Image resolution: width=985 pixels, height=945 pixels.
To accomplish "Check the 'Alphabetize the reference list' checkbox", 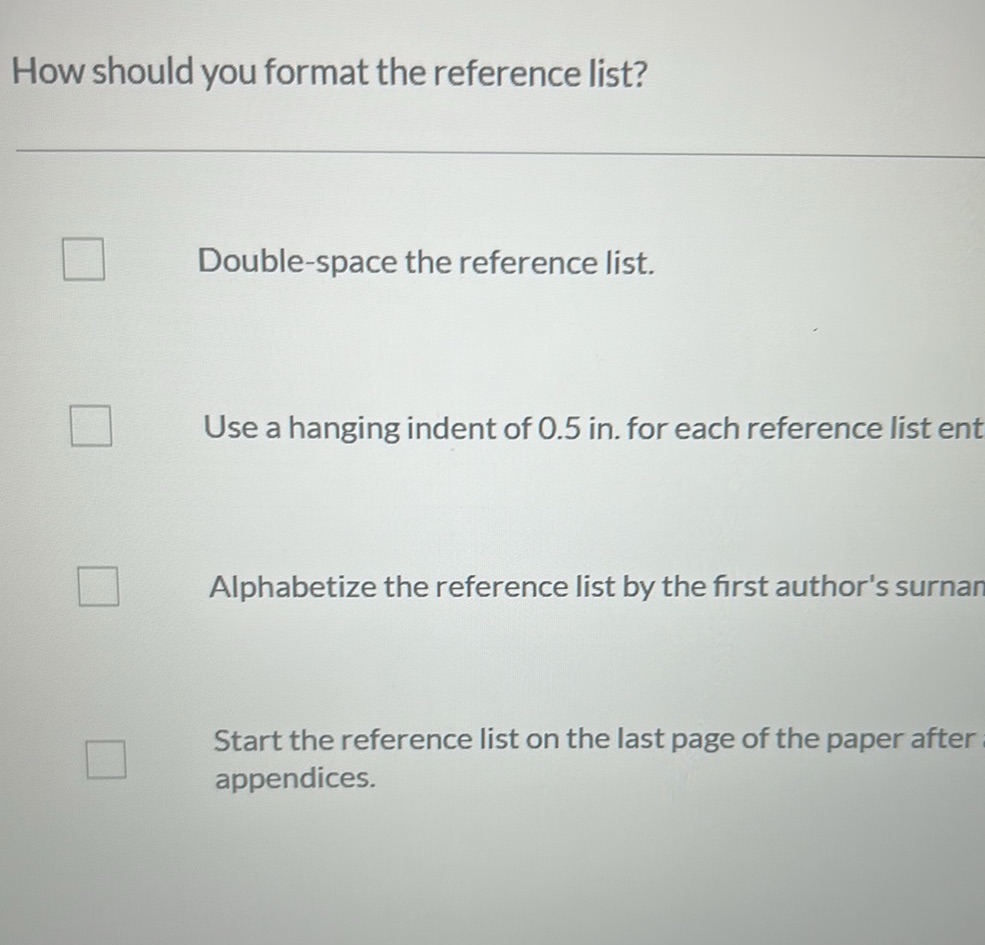I will pos(97,587).
